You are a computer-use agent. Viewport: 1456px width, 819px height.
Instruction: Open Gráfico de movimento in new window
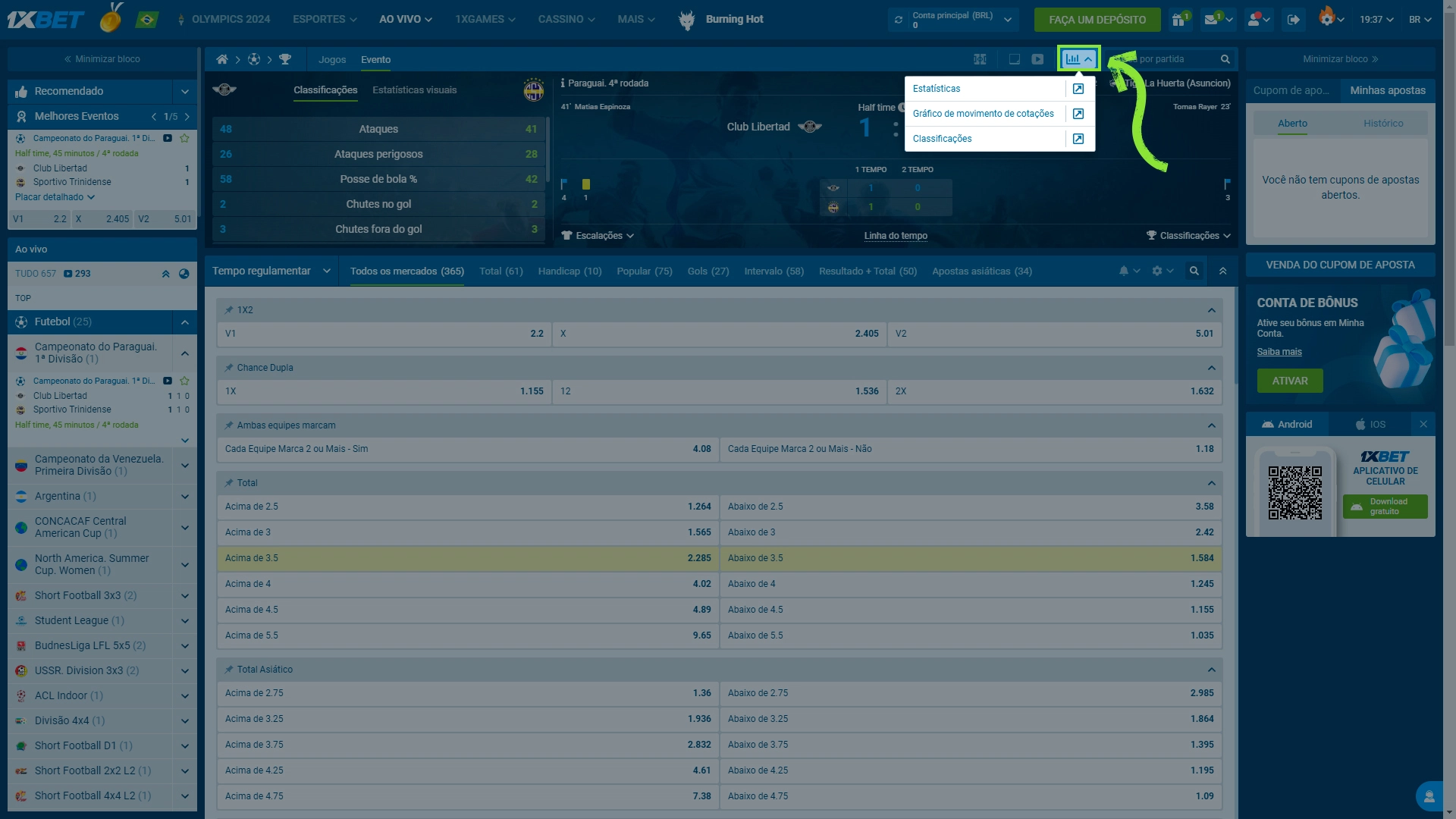pos(1078,114)
